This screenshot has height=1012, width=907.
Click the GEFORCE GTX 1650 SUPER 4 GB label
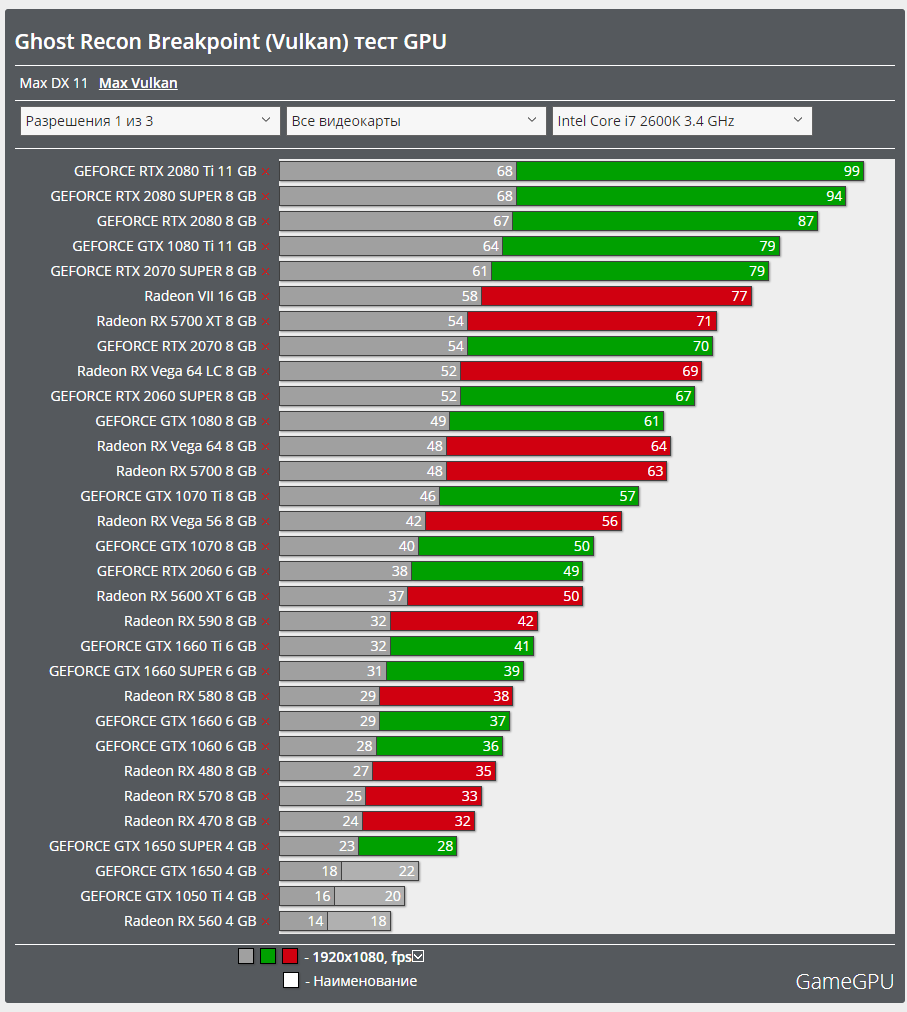tap(153, 846)
